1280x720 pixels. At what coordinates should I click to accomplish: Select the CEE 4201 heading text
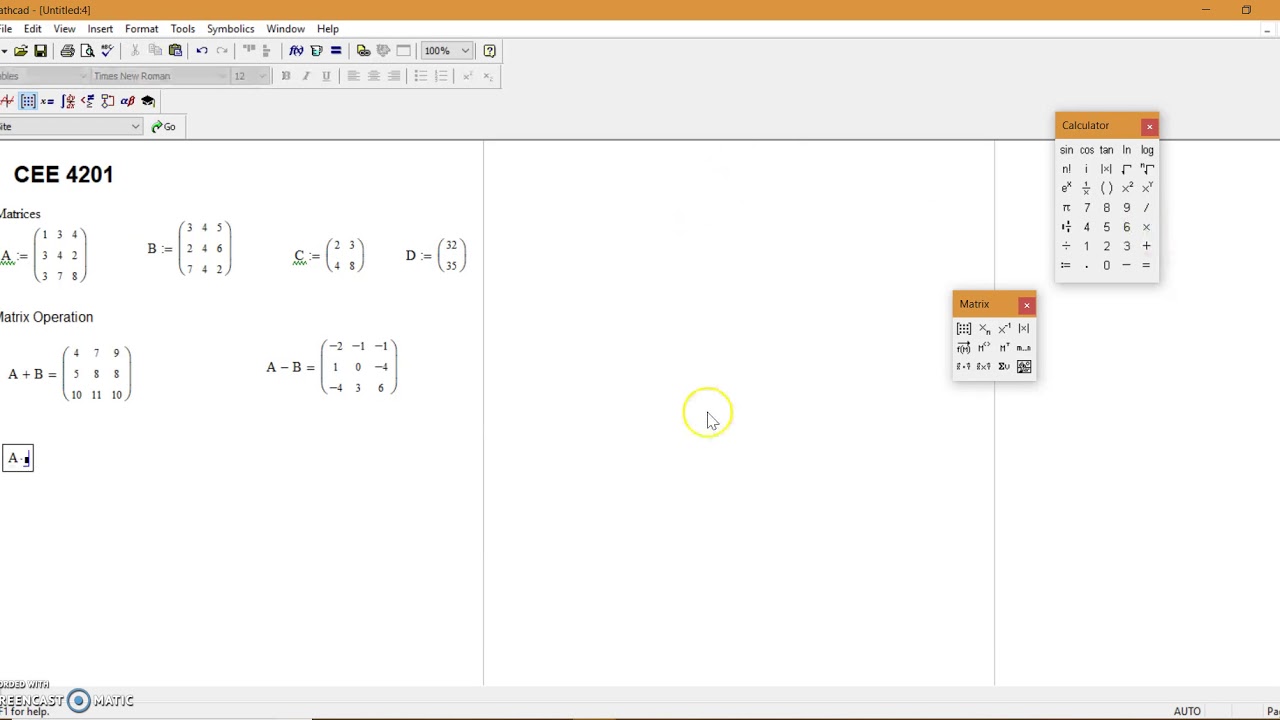point(64,175)
